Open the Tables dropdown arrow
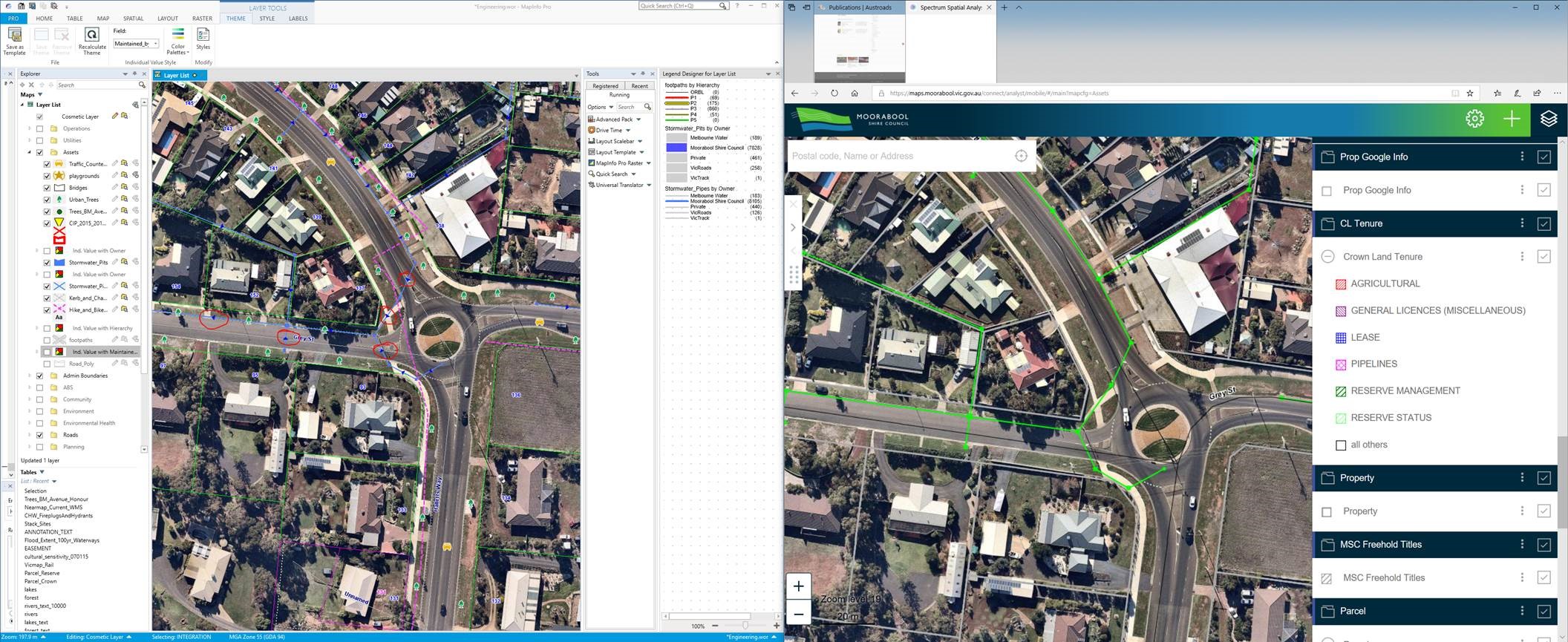The height and width of the screenshot is (642, 1568). coord(42,472)
